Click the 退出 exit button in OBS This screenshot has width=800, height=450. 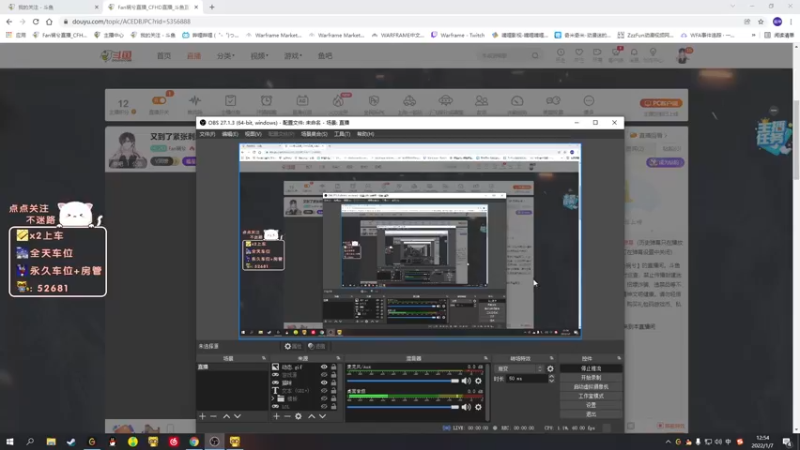click(591, 414)
